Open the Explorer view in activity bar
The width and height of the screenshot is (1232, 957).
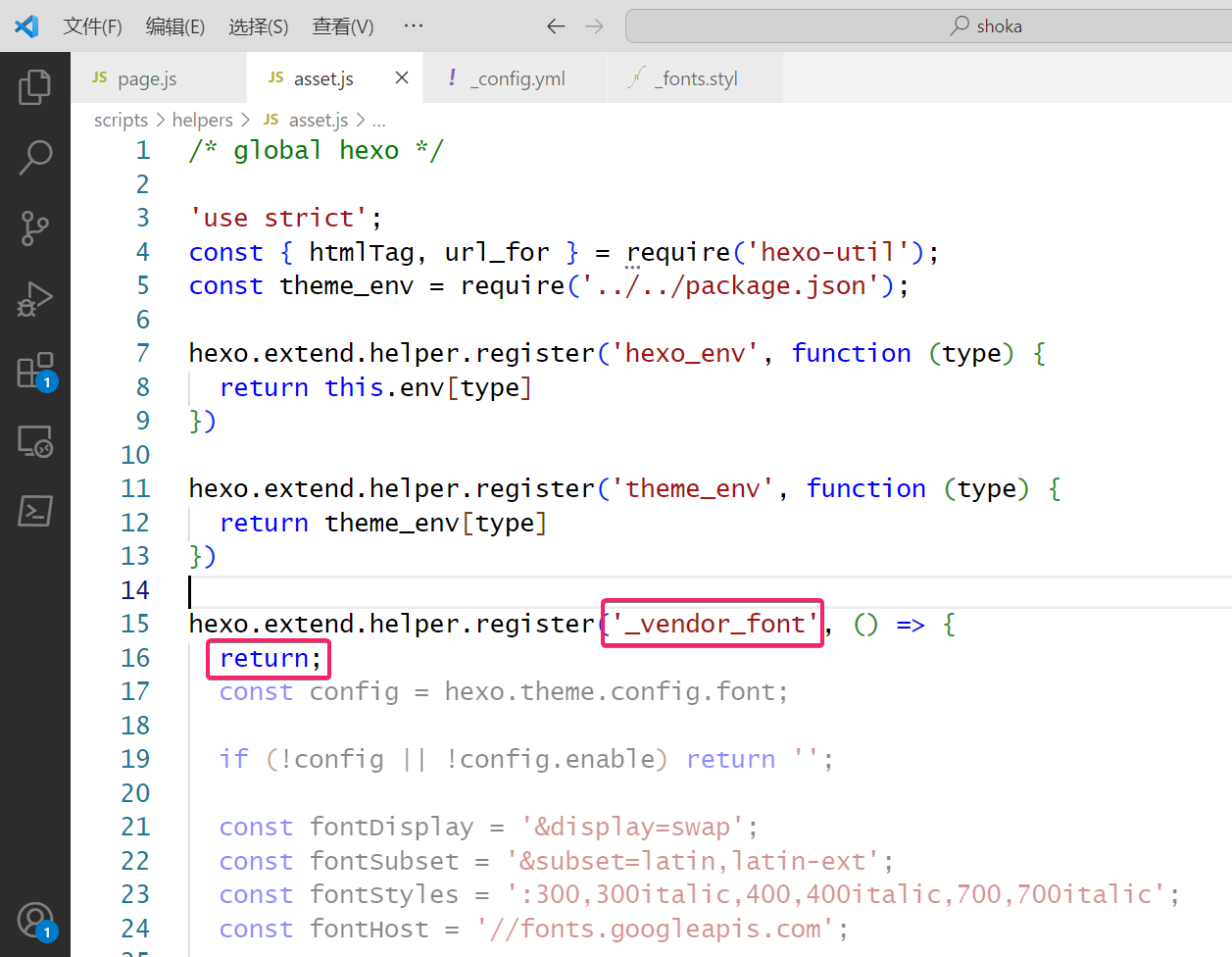click(x=35, y=87)
